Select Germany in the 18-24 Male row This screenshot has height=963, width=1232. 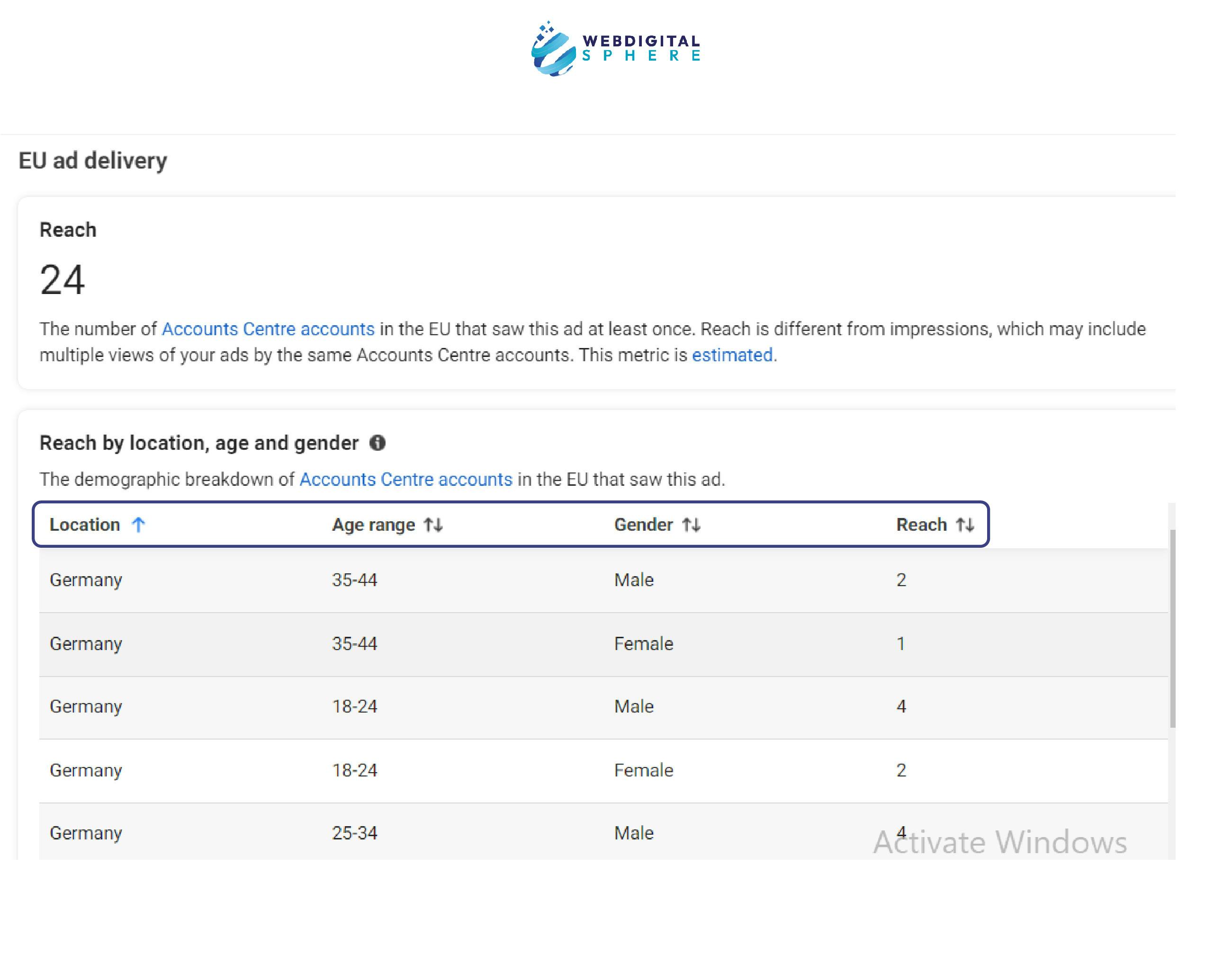click(x=86, y=706)
